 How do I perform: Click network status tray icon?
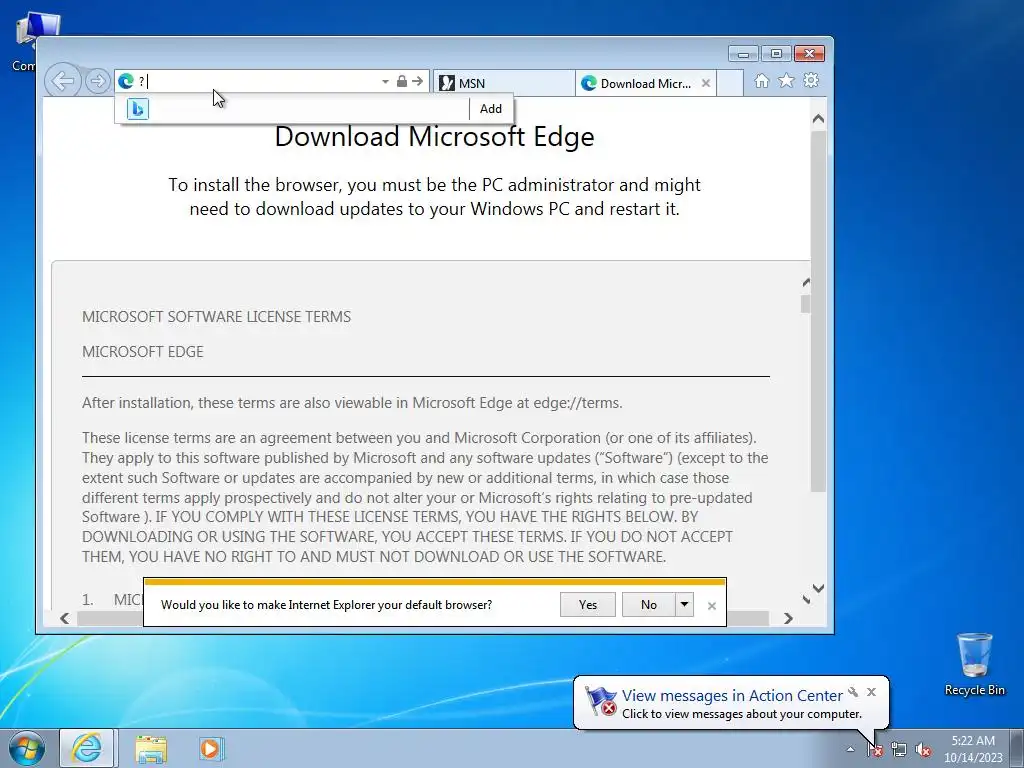[x=899, y=750]
